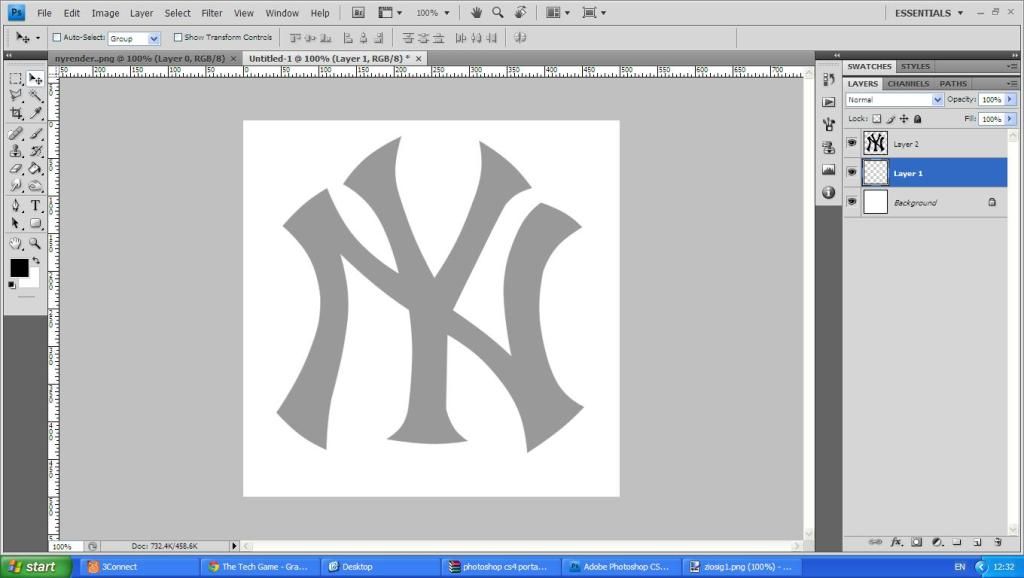
Task: Add a layer style with fx button
Action: coord(897,542)
